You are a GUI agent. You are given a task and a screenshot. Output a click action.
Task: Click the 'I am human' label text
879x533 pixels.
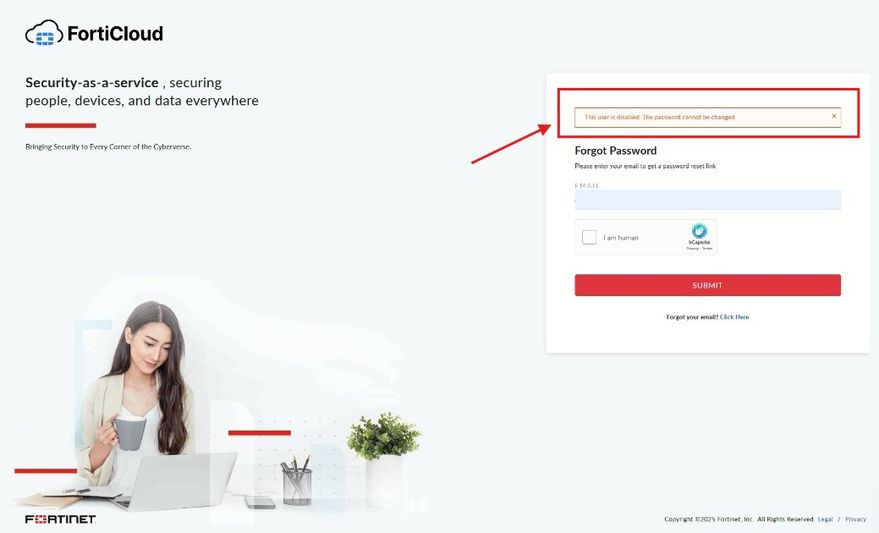pos(621,238)
